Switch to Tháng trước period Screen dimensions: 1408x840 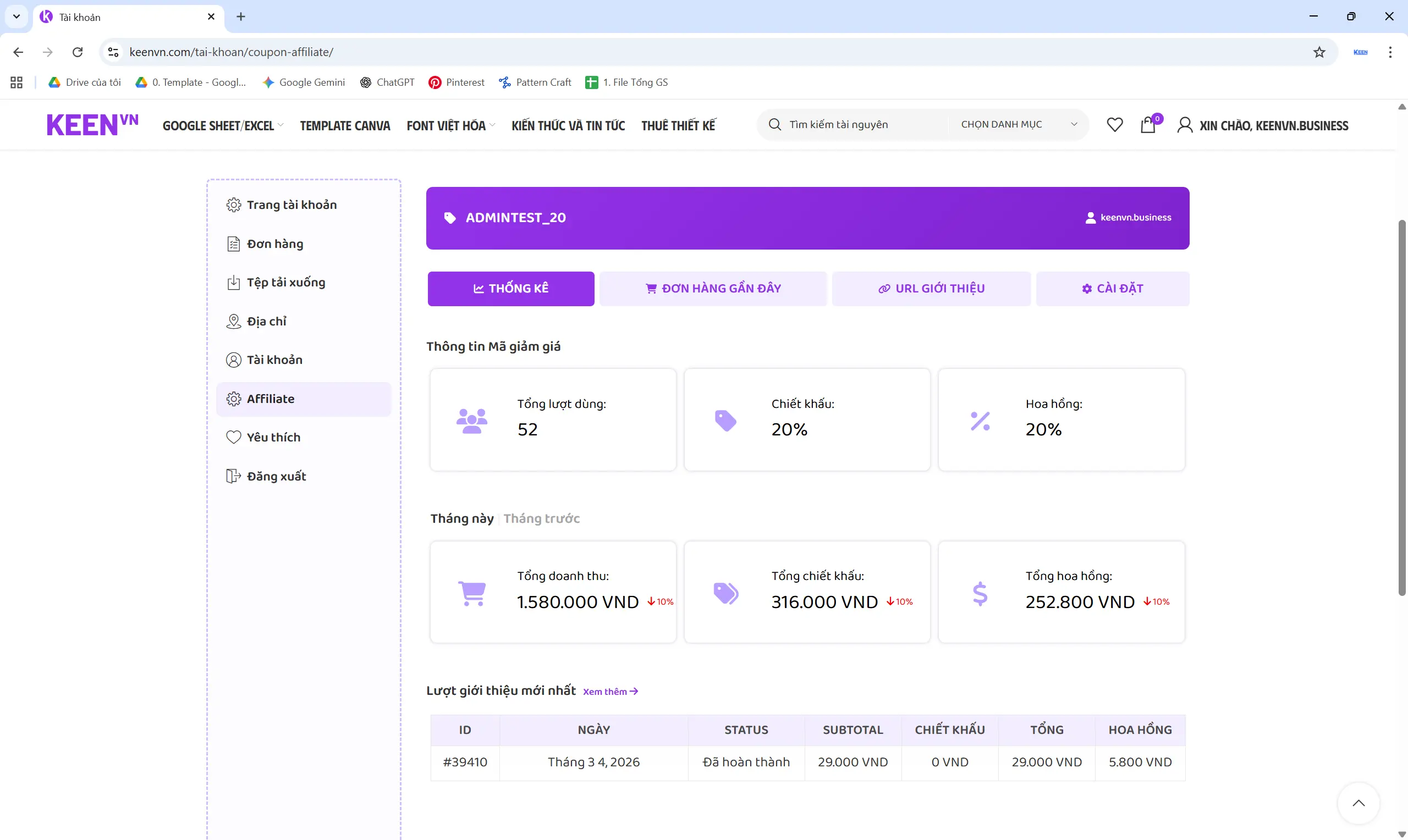[x=541, y=518]
